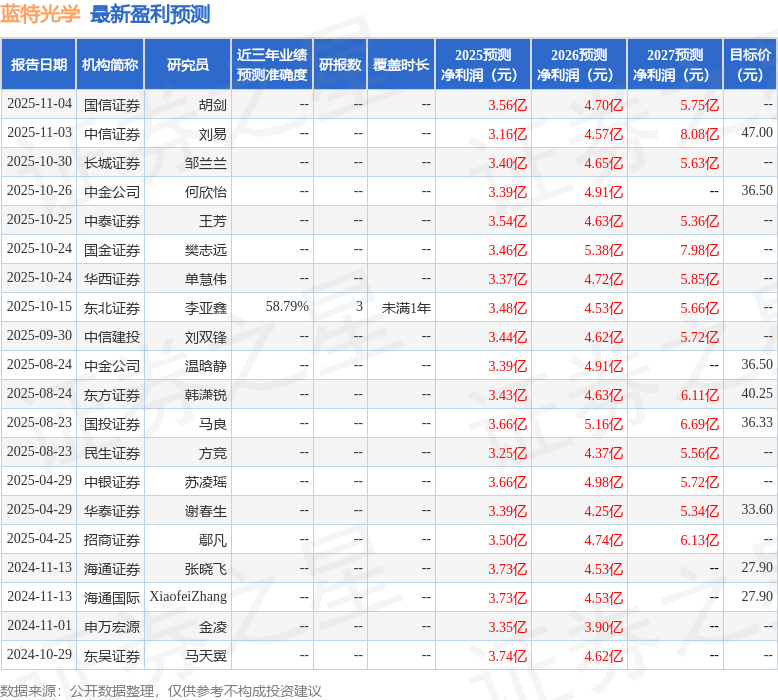Click researcher name 温晗静

click(206, 366)
